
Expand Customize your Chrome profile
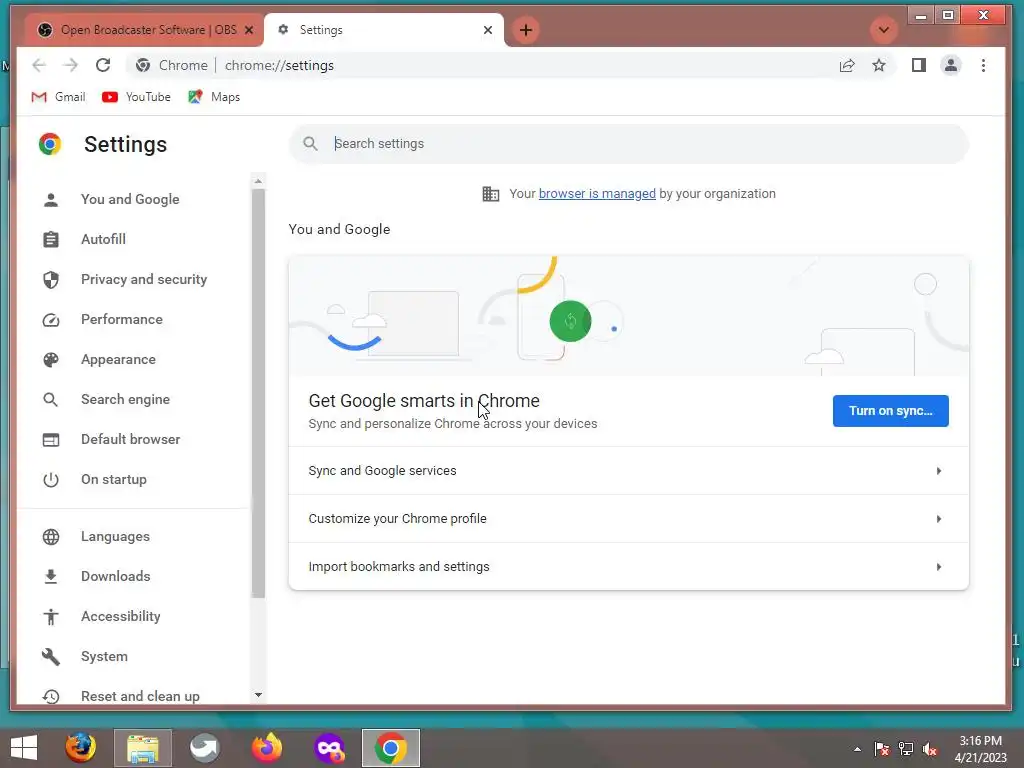(629, 519)
